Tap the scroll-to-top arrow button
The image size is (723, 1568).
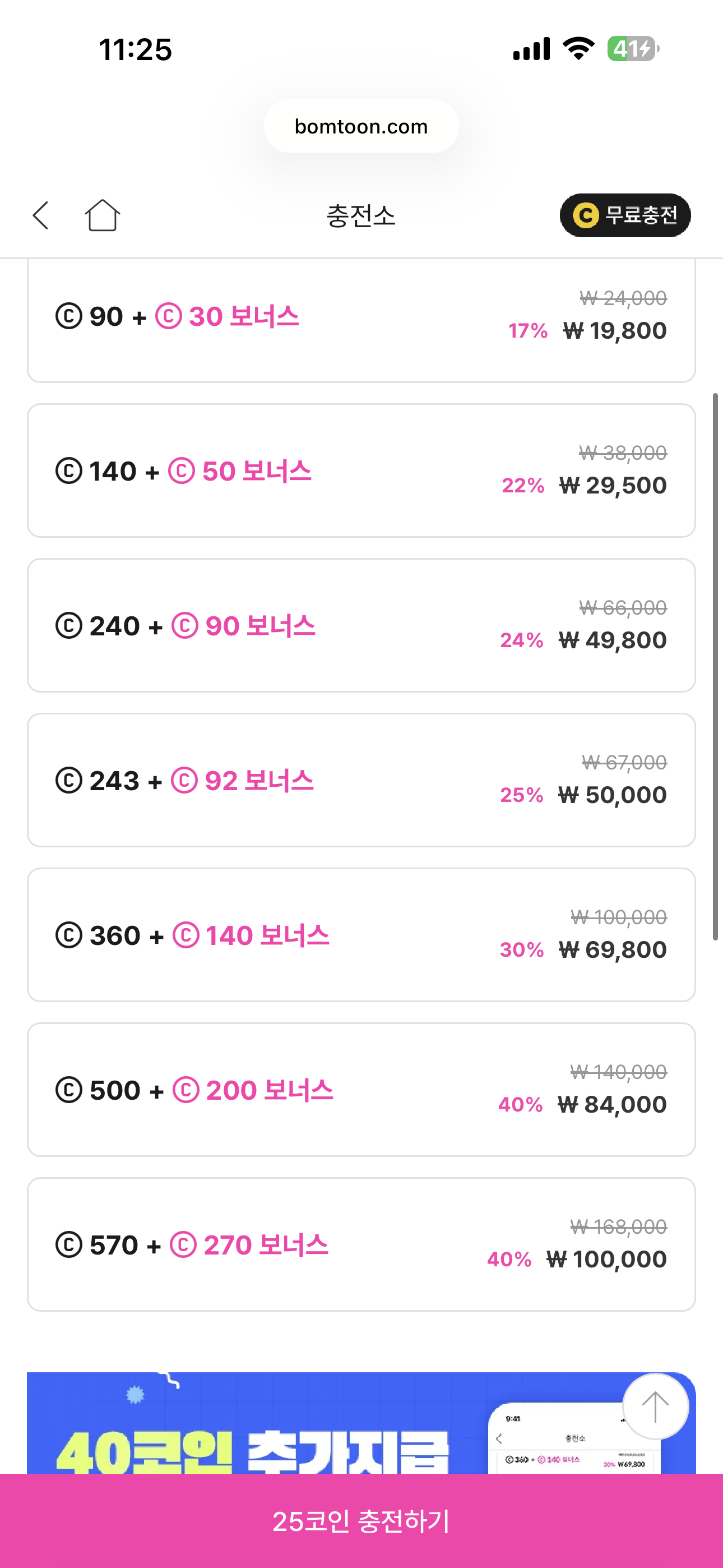655,1406
